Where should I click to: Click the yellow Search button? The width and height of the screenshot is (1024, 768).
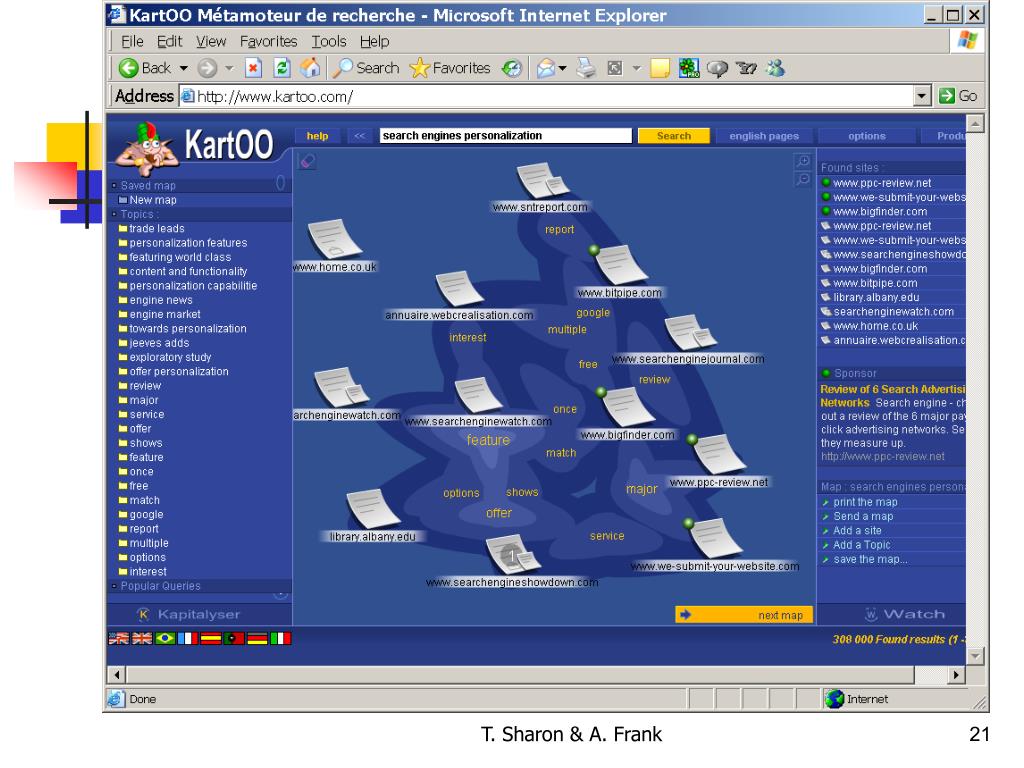click(673, 136)
